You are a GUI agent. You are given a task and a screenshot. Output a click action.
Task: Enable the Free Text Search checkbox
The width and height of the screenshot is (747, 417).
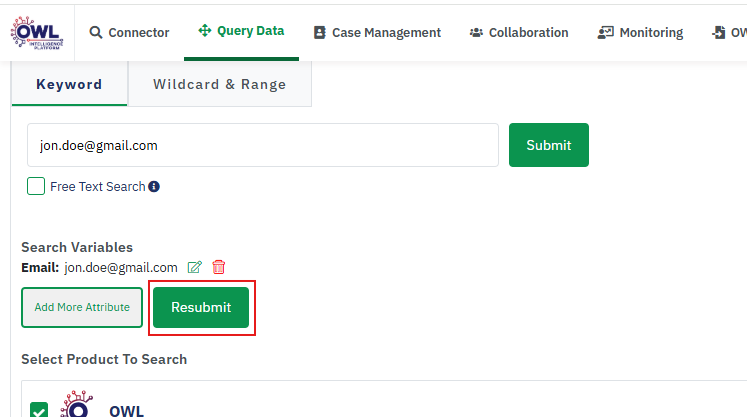36,186
